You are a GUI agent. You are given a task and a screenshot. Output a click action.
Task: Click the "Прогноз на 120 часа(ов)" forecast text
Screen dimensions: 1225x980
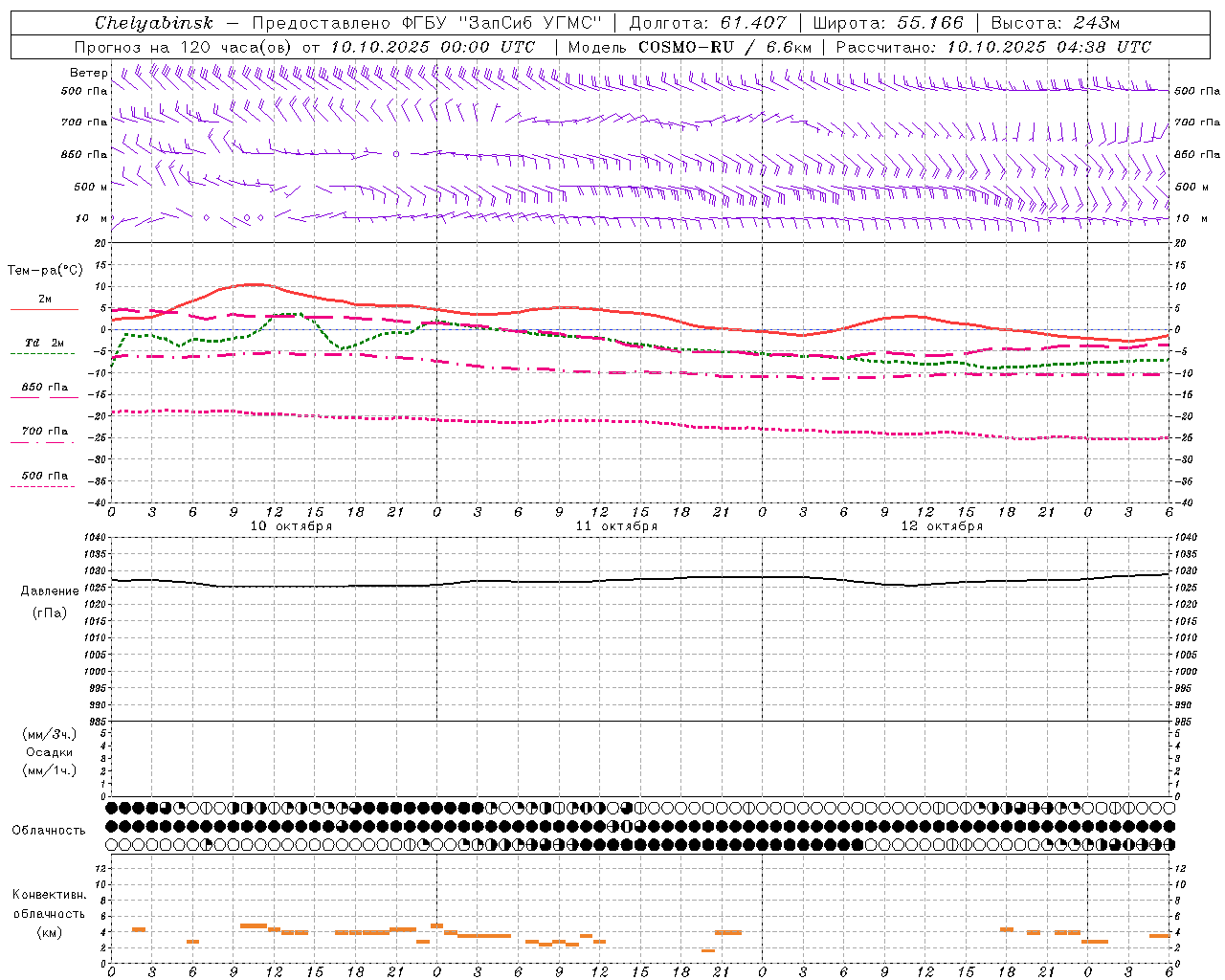coord(185,47)
